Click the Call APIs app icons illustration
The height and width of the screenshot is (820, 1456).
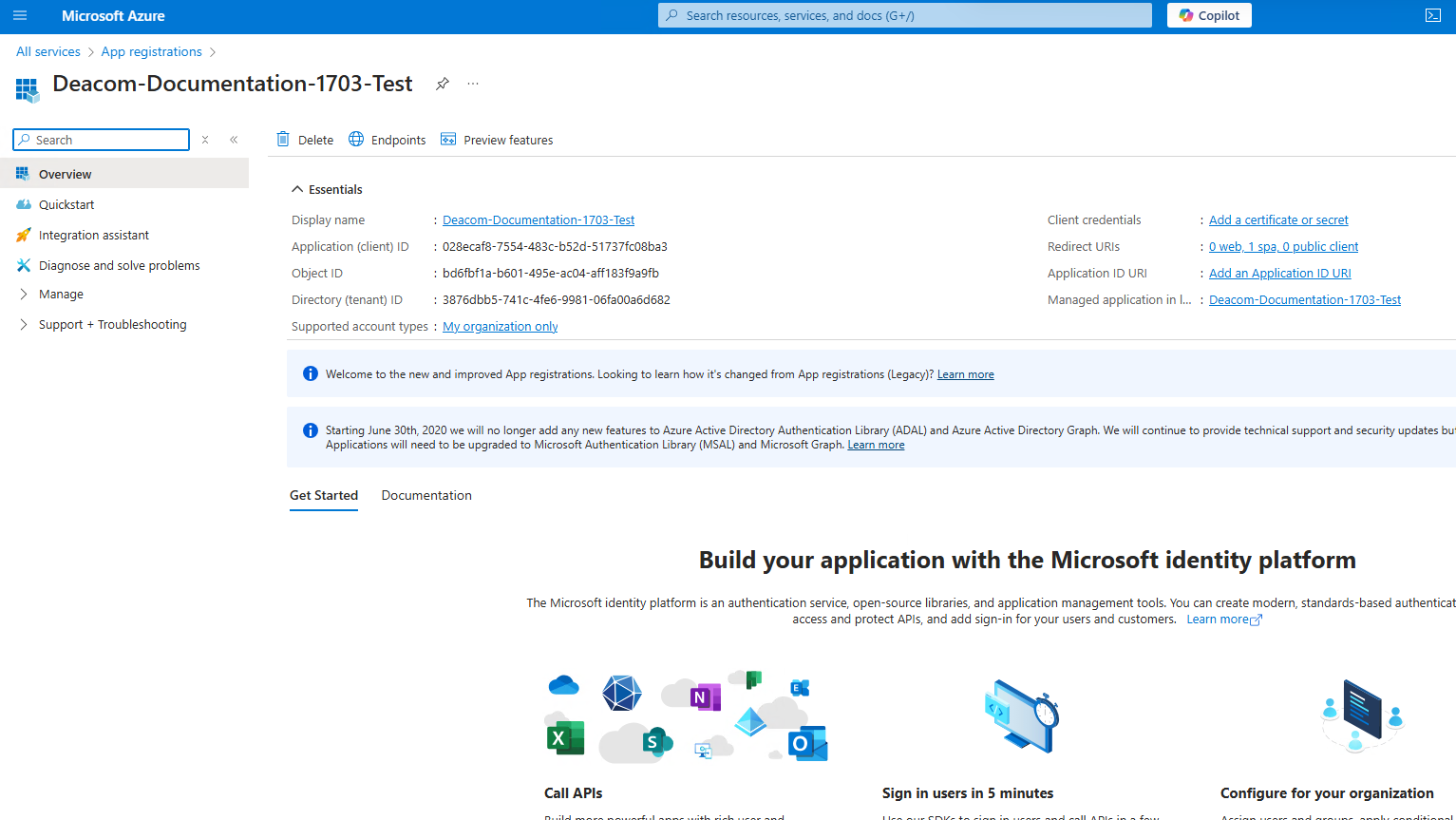[687, 715]
